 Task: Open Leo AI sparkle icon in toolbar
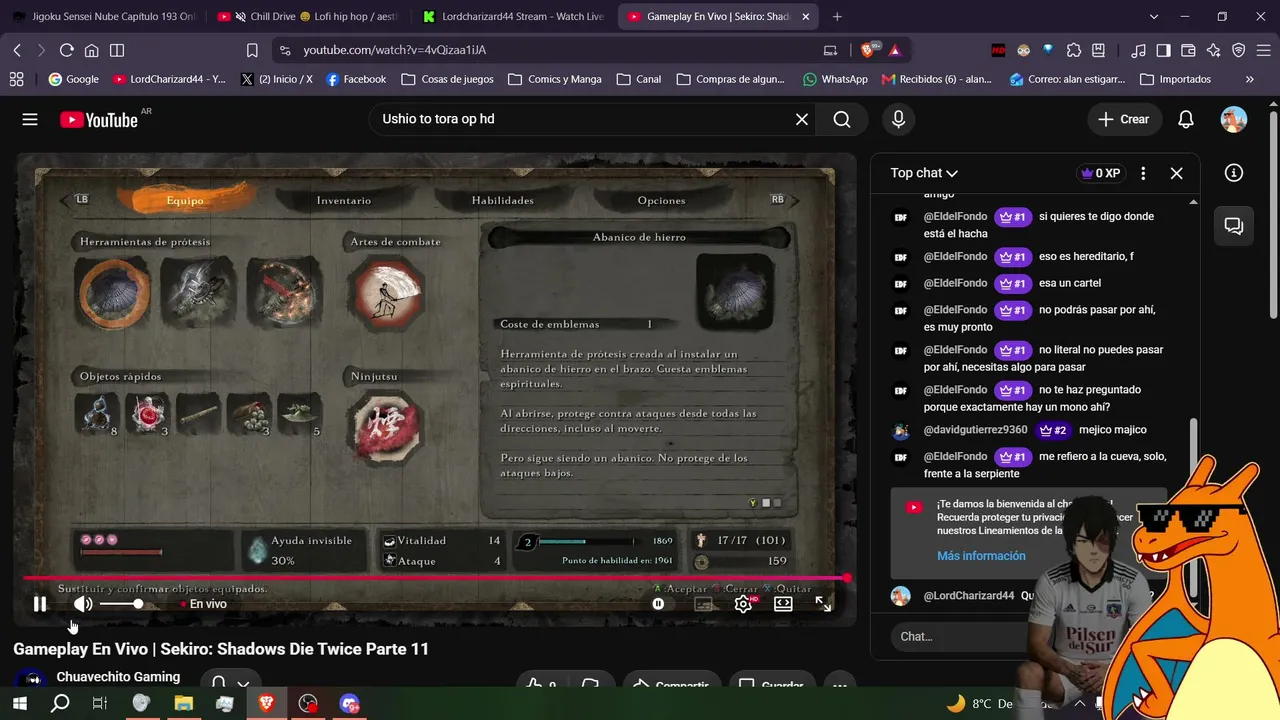point(1213,50)
